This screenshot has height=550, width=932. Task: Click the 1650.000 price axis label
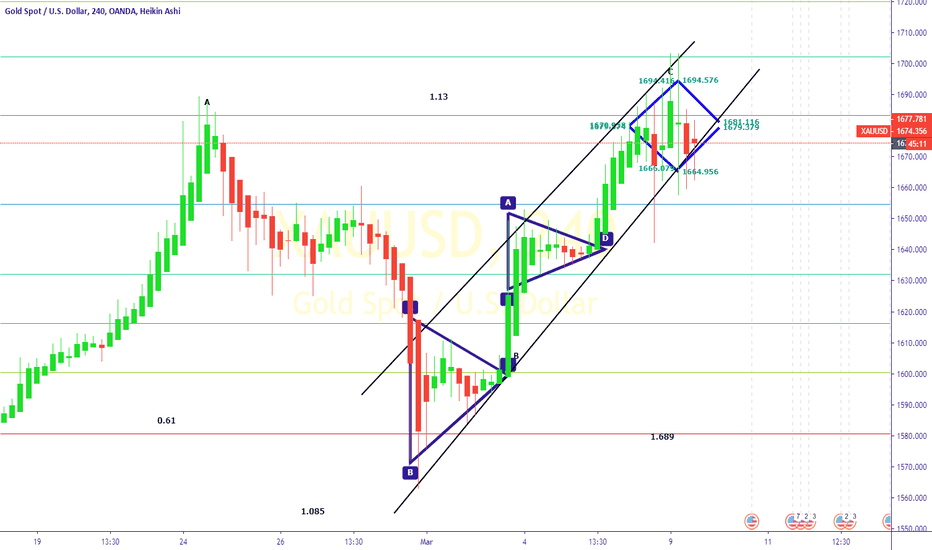point(912,219)
